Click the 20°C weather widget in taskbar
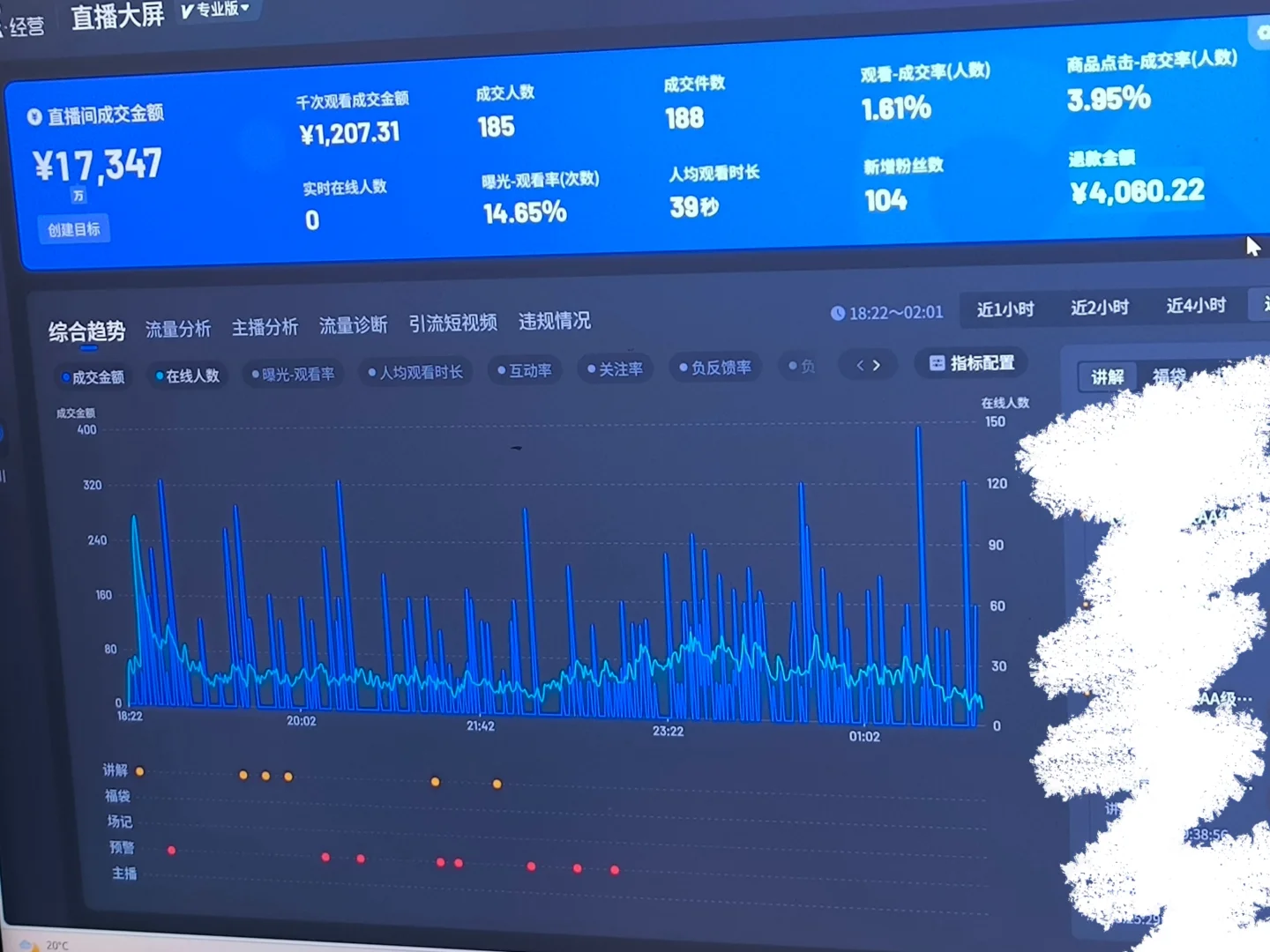The width and height of the screenshot is (1270, 952). [44, 945]
